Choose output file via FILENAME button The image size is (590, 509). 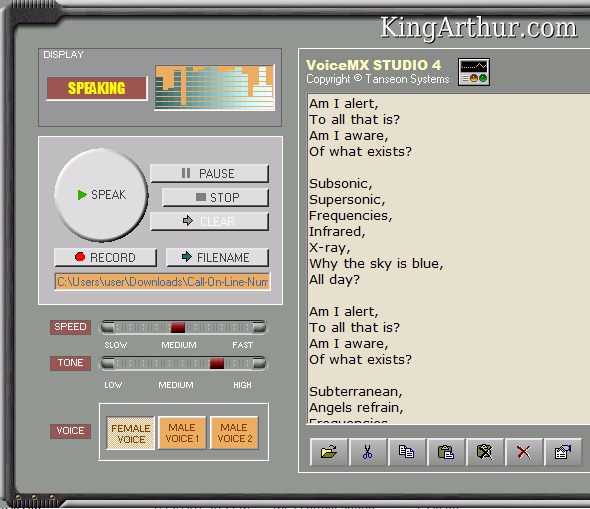(x=217, y=257)
